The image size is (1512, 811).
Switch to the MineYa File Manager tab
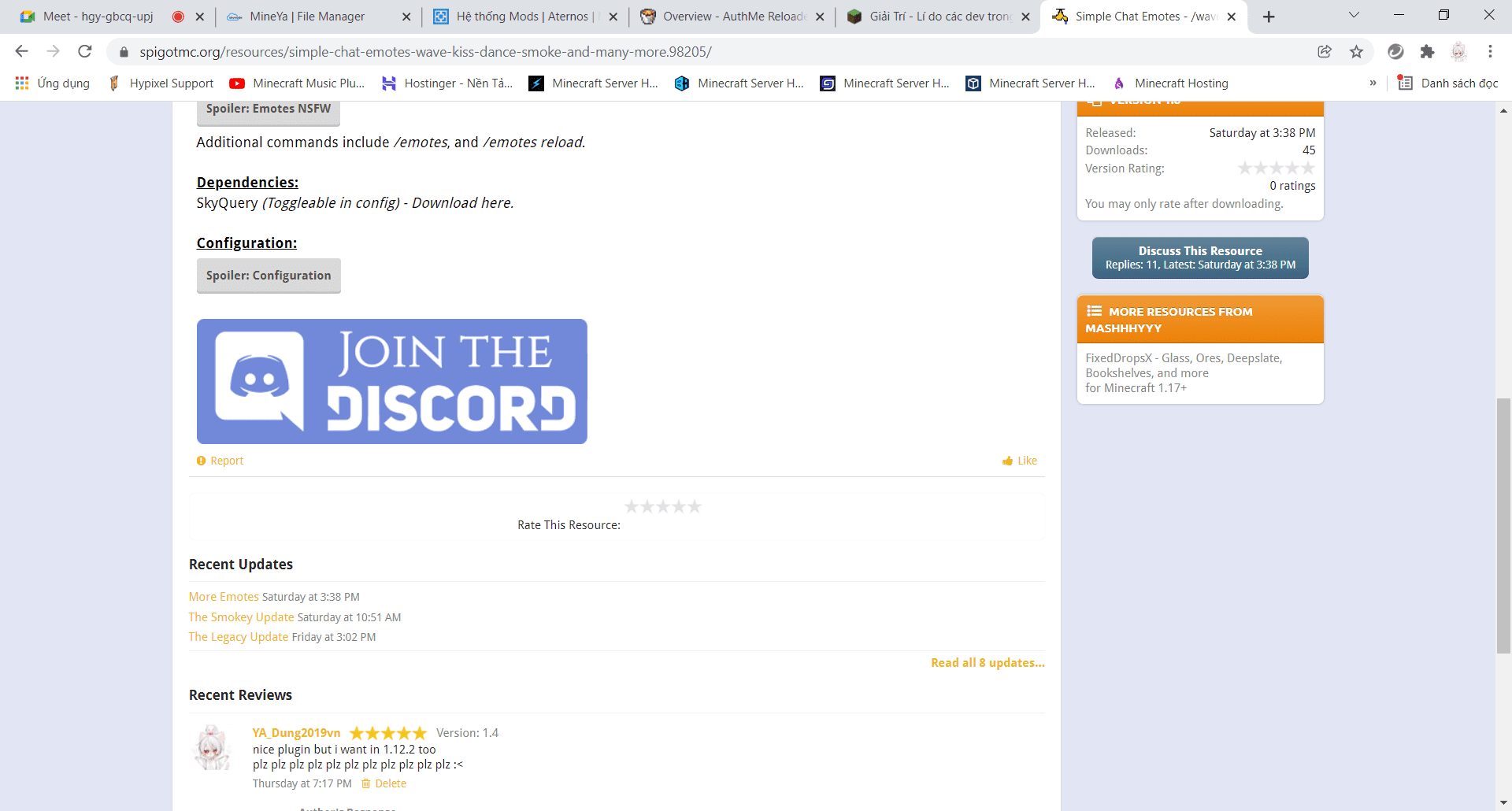pyautogui.click(x=307, y=17)
